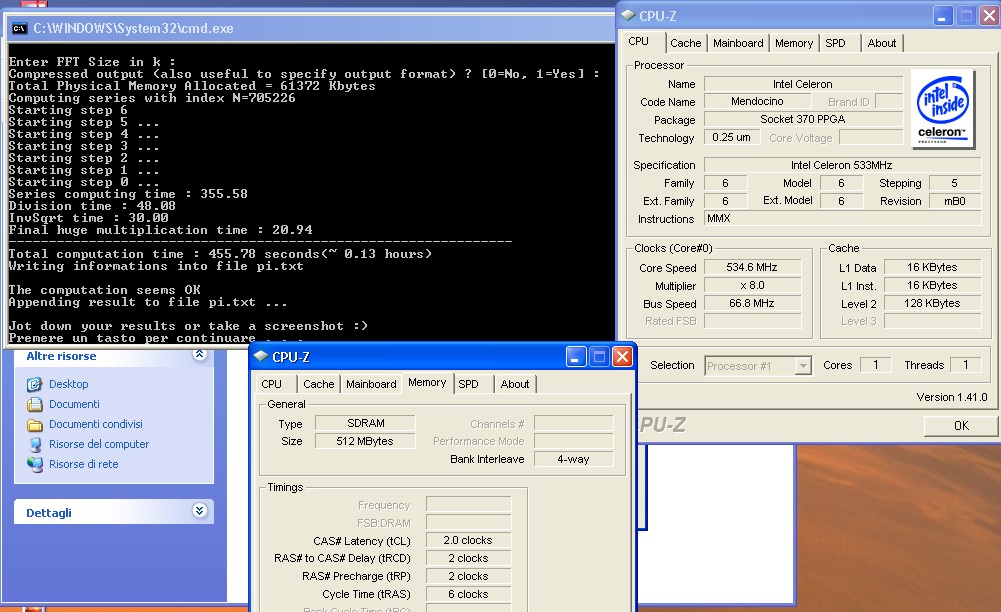Click the Altre risorse panel header
1001x612 pixels.
click(x=114, y=355)
